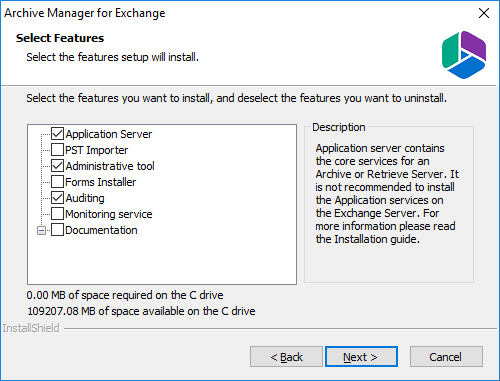Click the Archive Manager logo icon
Viewport: 500px width, 381px height.
pos(464,55)
